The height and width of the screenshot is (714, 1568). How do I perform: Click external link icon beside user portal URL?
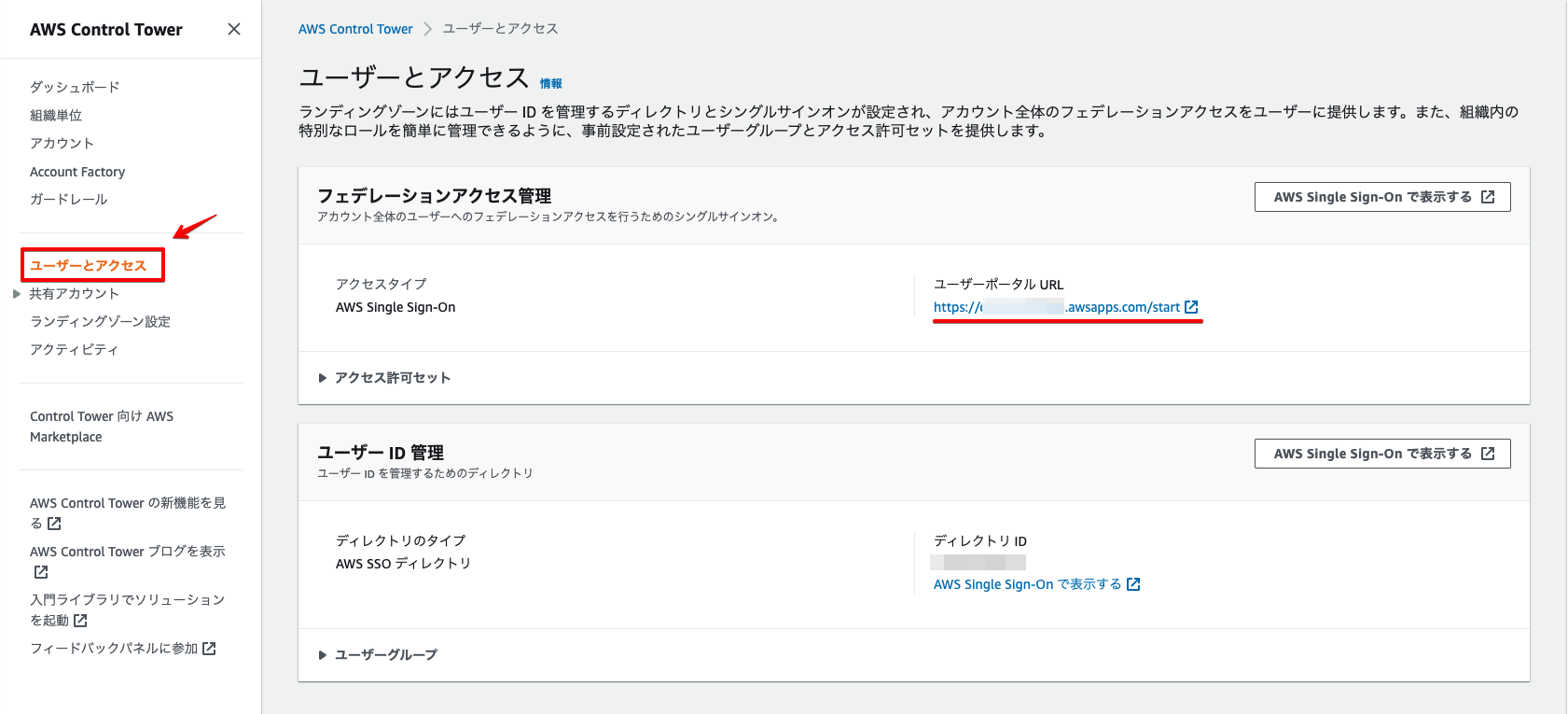1191,307
